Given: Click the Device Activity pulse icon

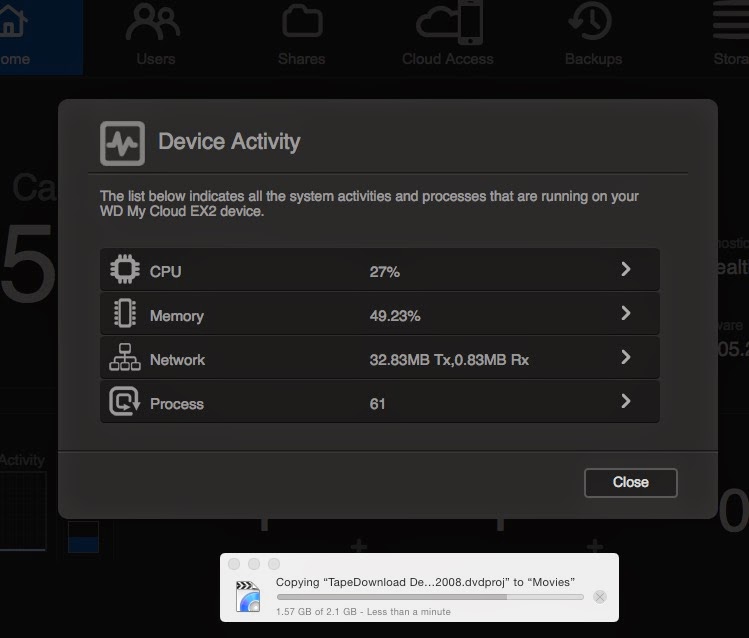Looking at the screenshot, I should (x=122, y=143).
